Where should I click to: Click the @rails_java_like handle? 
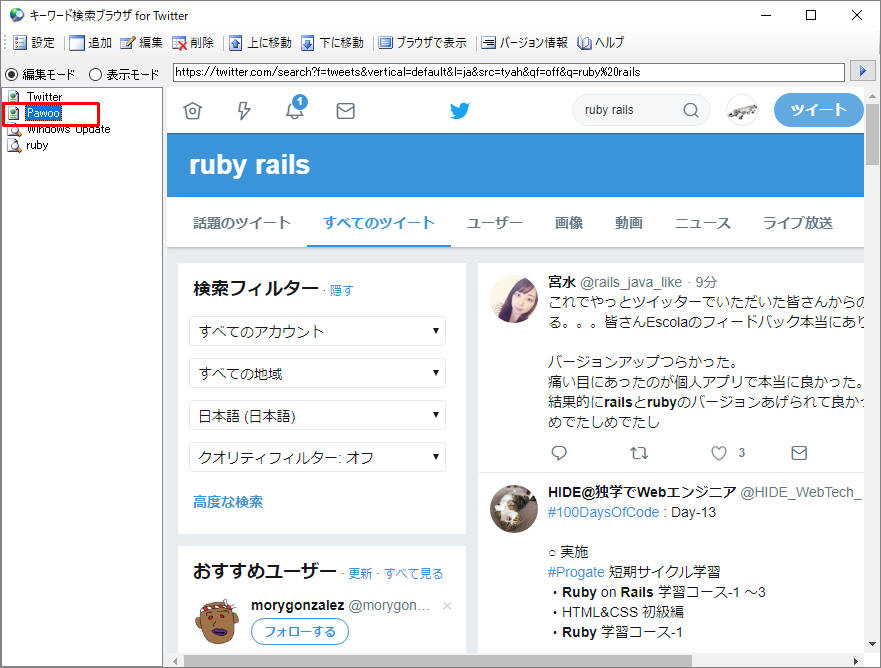630,282
